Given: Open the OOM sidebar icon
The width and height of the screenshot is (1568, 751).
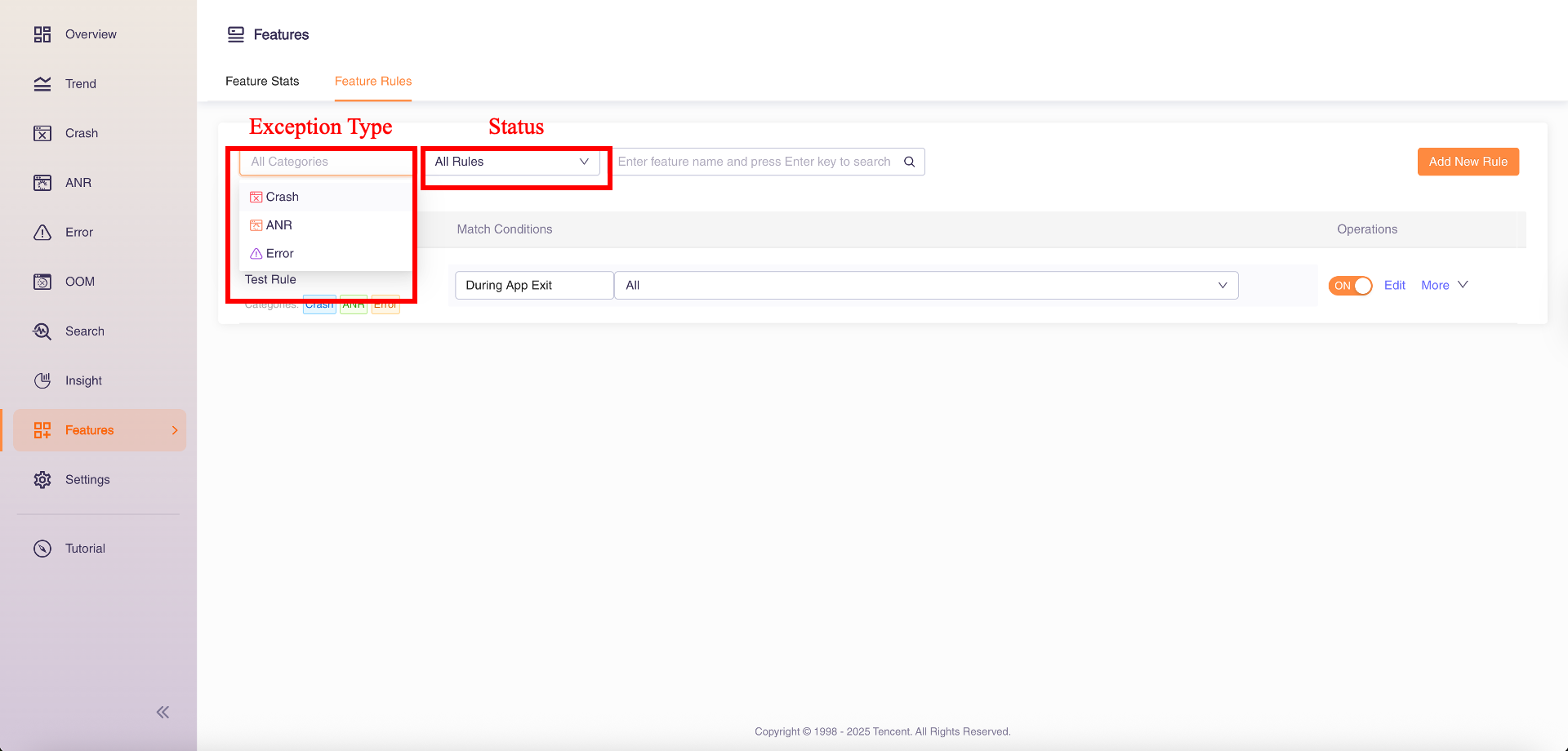Looking at the screenshot, I should pos(42,282).
